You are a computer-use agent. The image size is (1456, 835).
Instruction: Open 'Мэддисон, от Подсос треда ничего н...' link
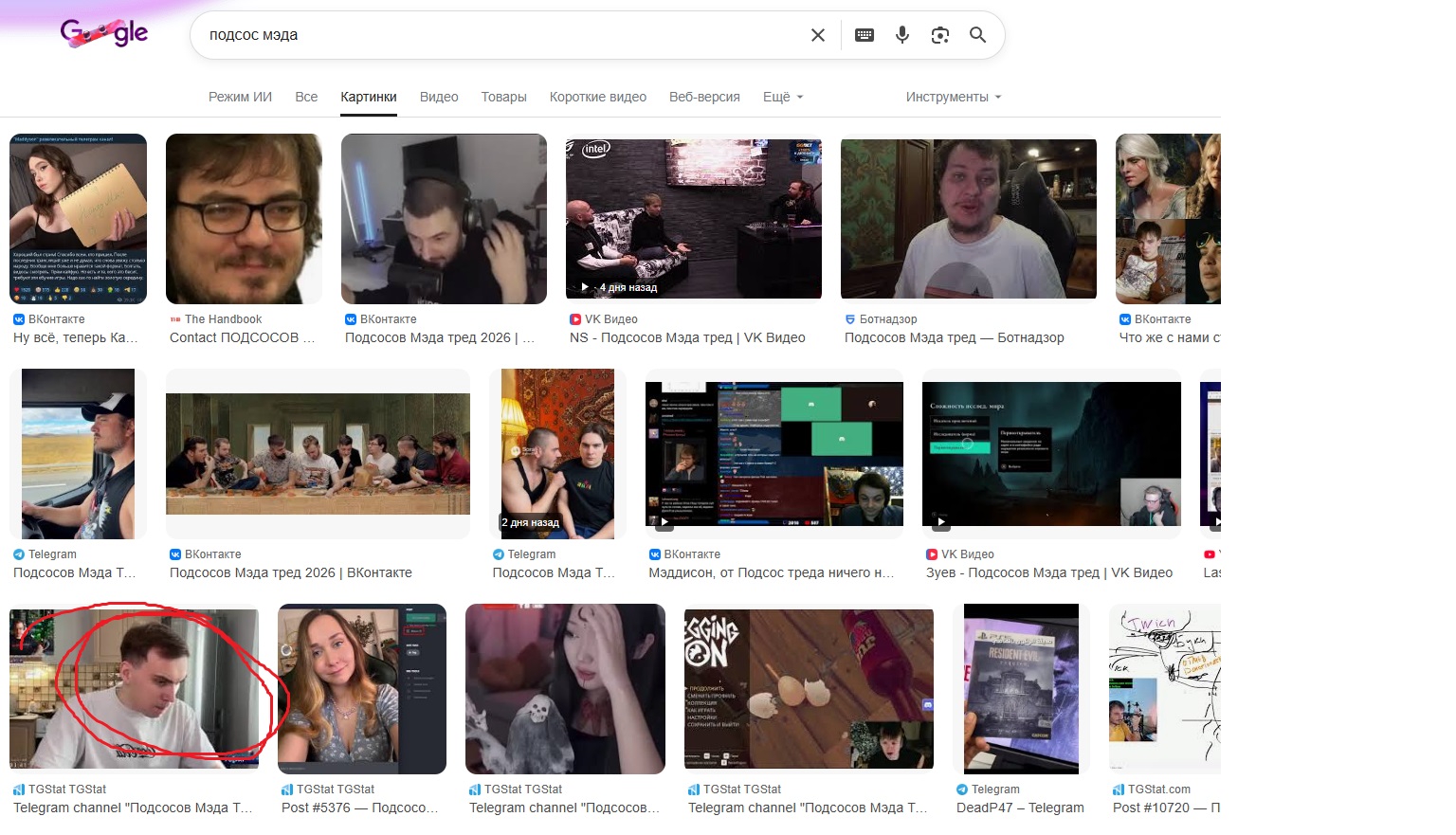click(772, 572)
